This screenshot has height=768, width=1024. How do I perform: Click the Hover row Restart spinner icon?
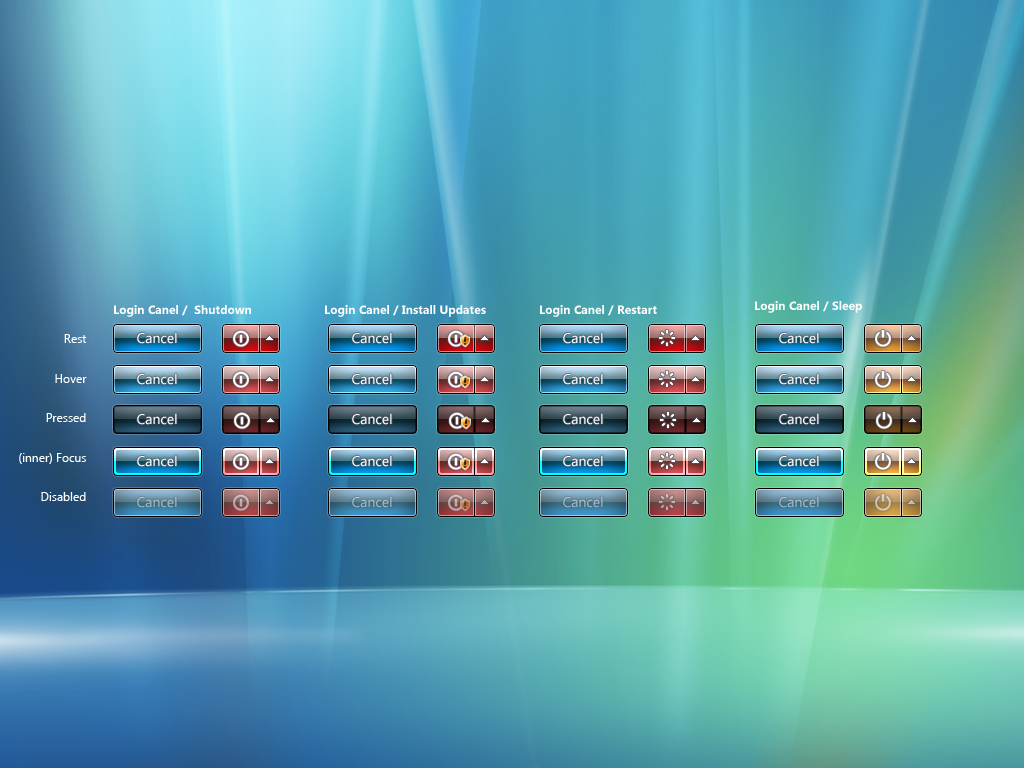(667, 379)
